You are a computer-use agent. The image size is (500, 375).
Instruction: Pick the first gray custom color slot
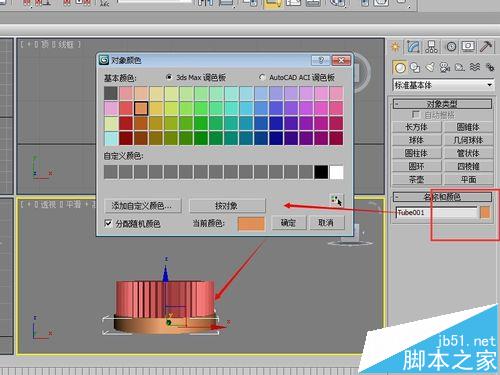(x=111, y=172)
